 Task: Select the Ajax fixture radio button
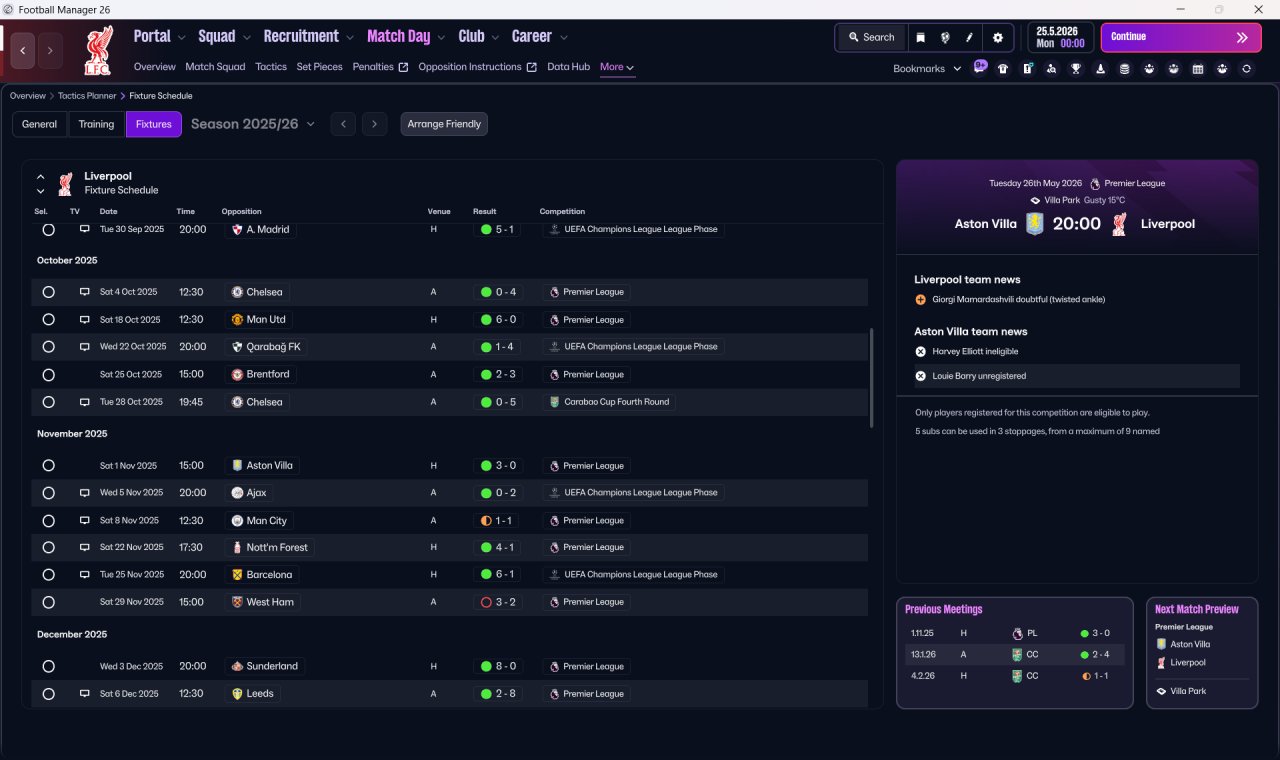(x=48, y=493)
